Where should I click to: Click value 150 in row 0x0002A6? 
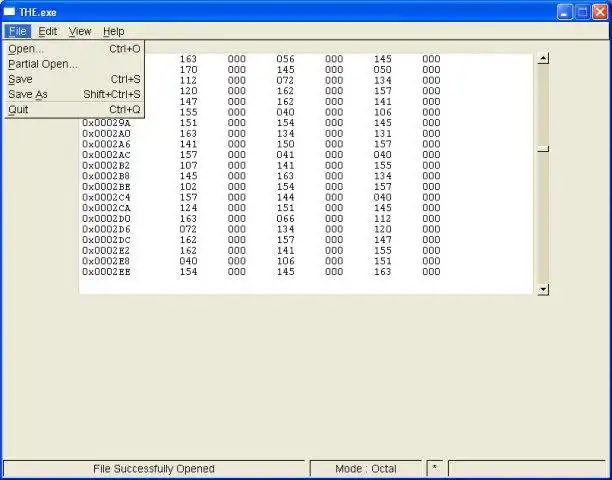285,144
